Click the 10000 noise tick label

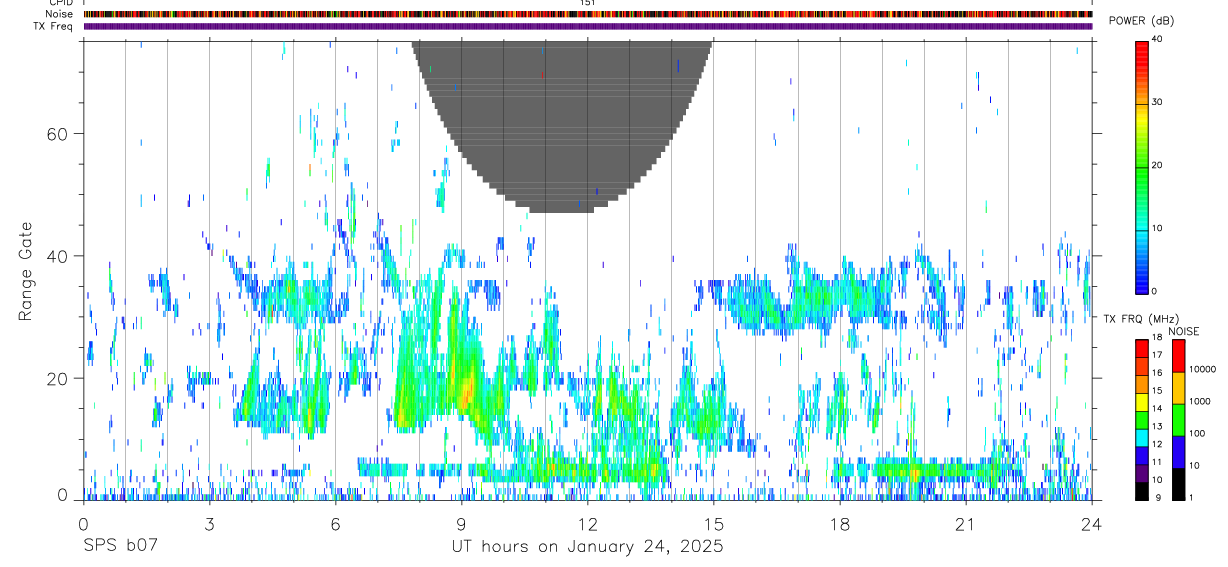(x=1201, y=369)
